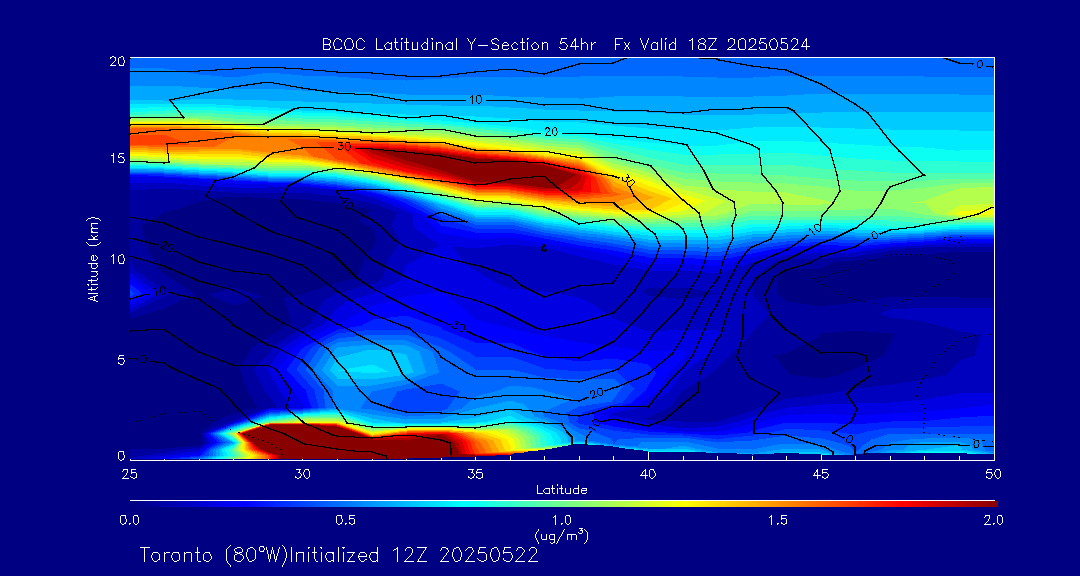Click the "Altitude (km)" vertical axis label
1080x576 pixels.
pyautogui.click(x=92, y=258)
